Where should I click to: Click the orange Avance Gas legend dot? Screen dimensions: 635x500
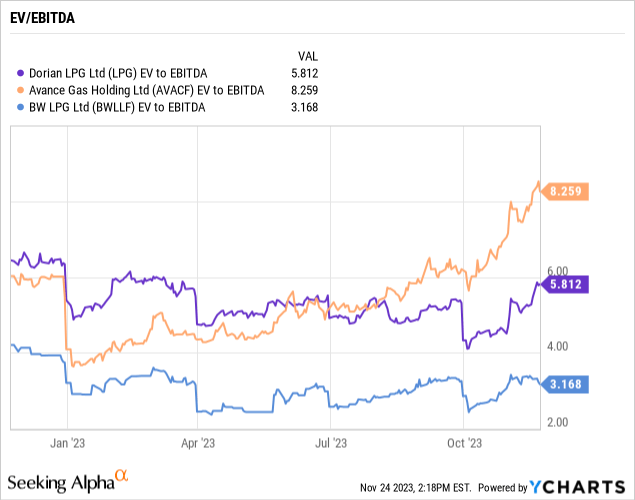(x=22, y=91)
